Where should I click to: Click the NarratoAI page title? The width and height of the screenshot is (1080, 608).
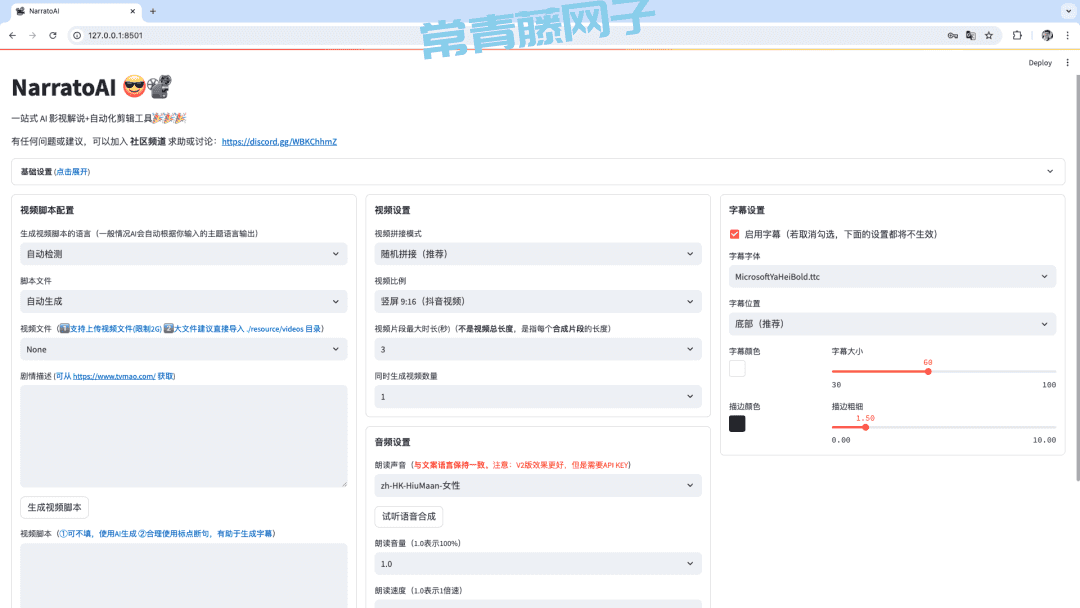coord(63,87)
